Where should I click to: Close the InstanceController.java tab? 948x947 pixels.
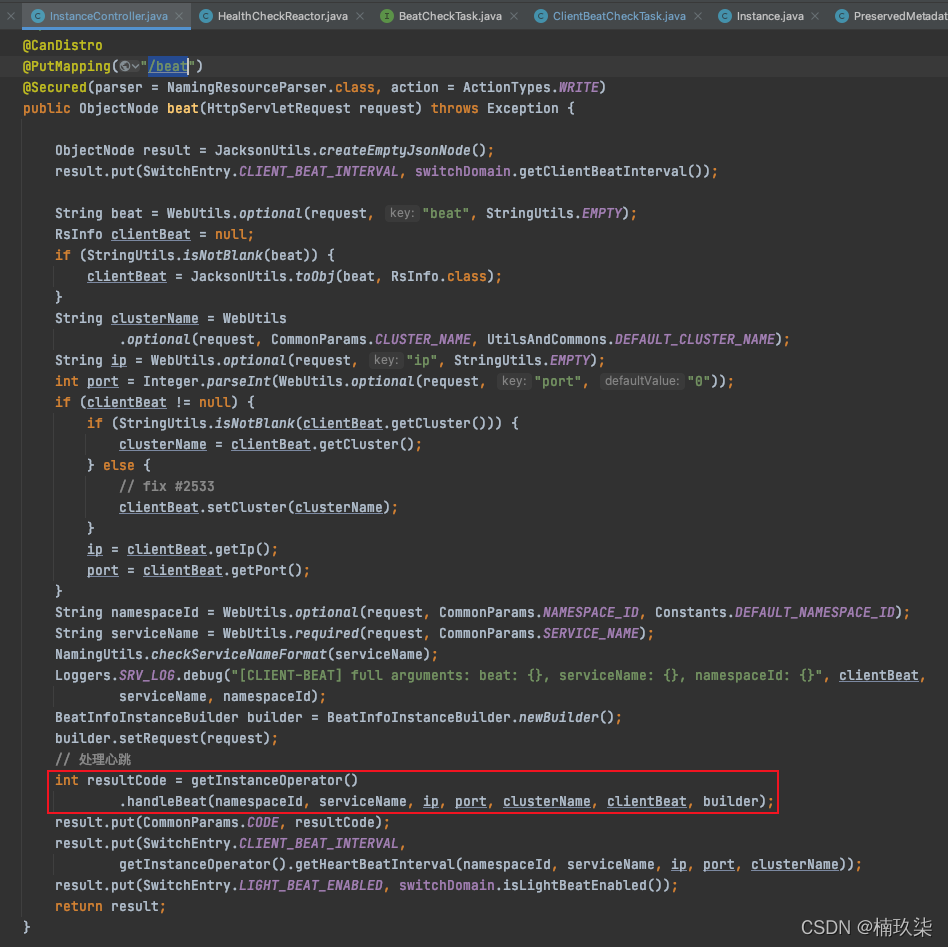point(179,16)
